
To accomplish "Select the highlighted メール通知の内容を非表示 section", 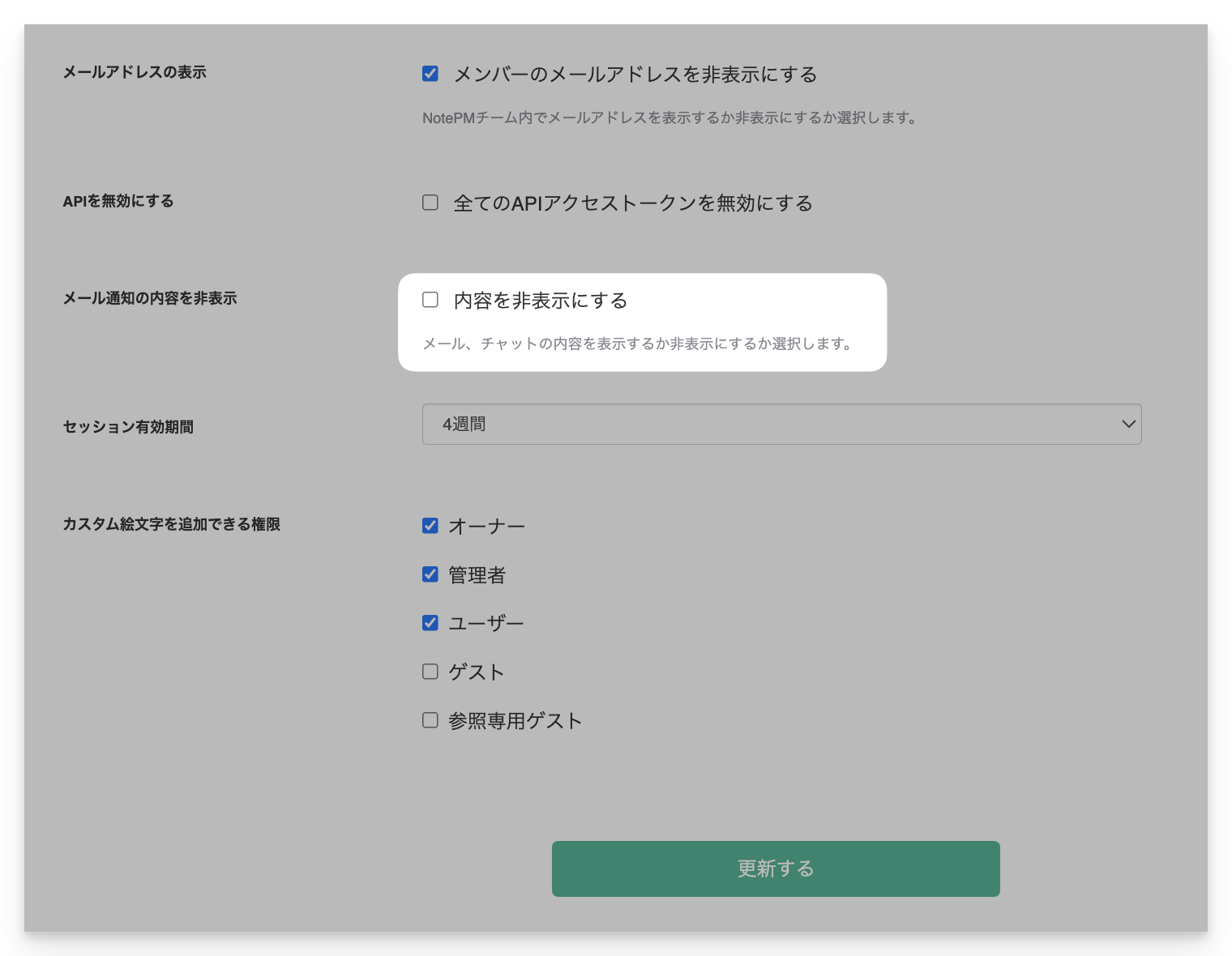I will pyautogui.click(x=643, y=322).
